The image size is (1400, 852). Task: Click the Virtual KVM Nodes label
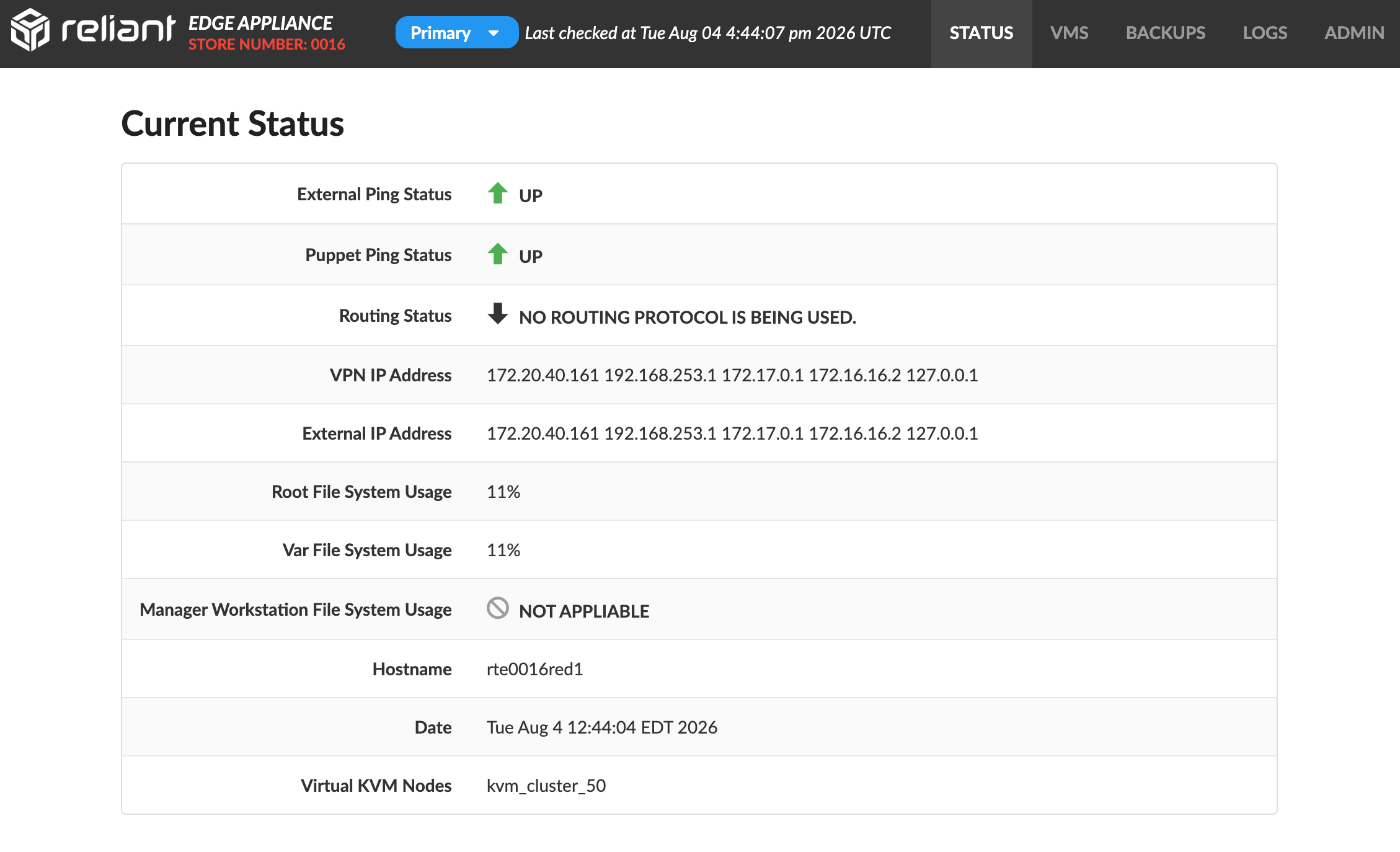coord(376,786)
